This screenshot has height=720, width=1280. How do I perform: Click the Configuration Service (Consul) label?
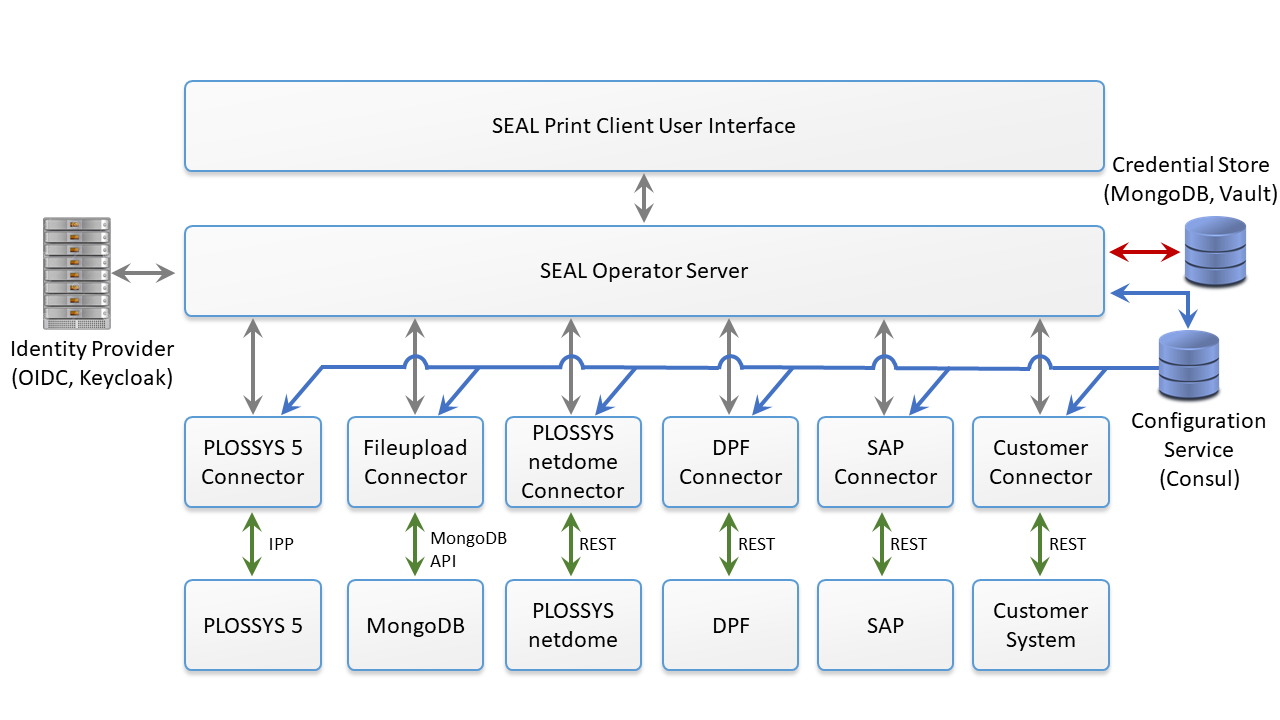point(1198,450)
